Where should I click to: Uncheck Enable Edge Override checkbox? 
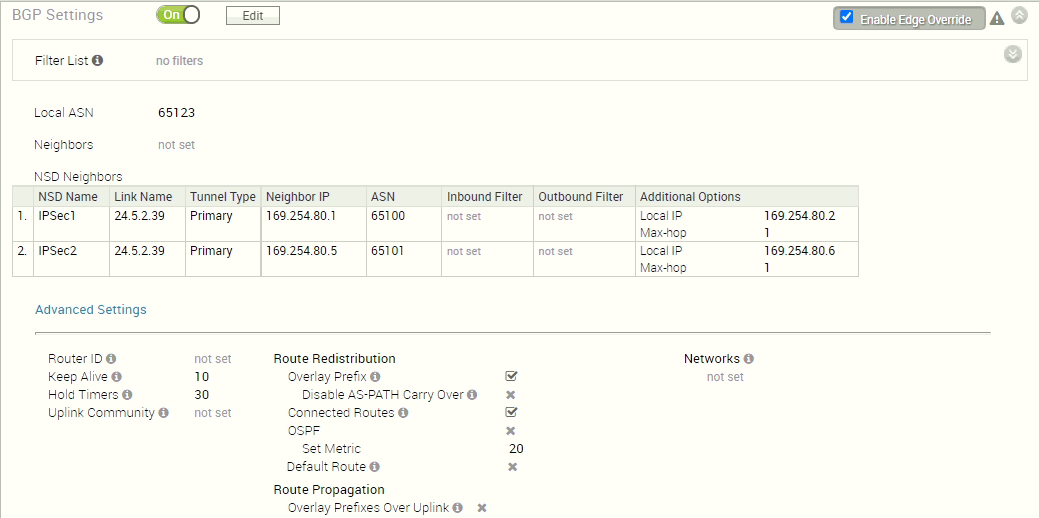[x=847, y=18]
